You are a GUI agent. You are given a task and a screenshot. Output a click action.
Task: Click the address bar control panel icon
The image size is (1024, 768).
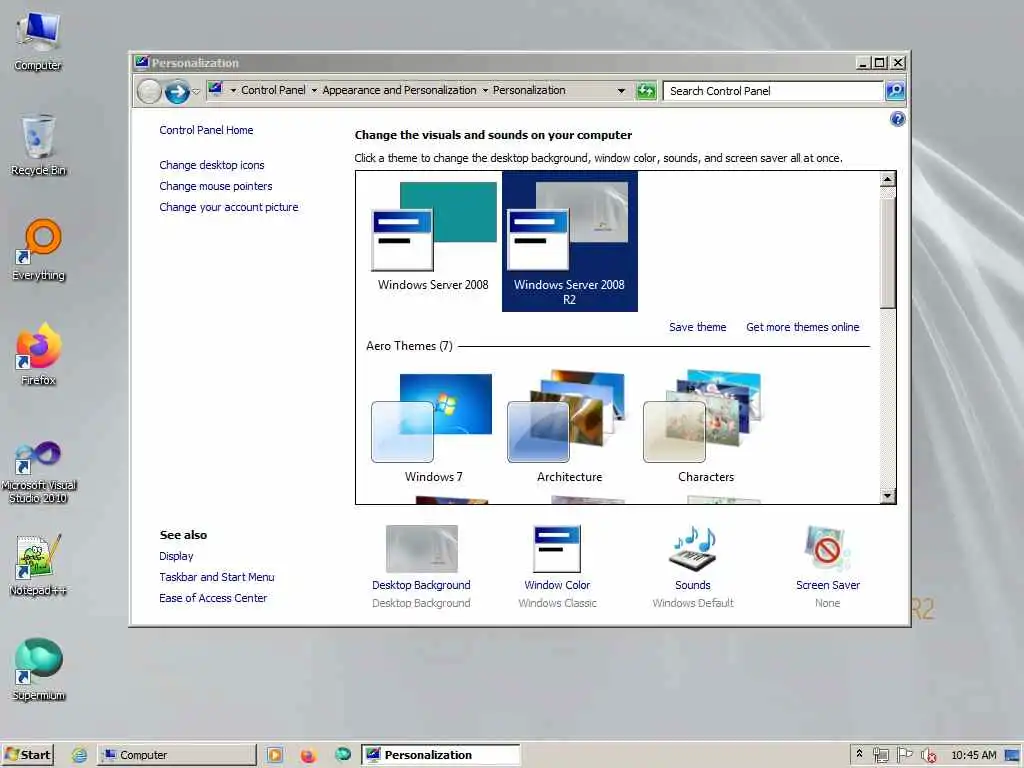[216, 89]
